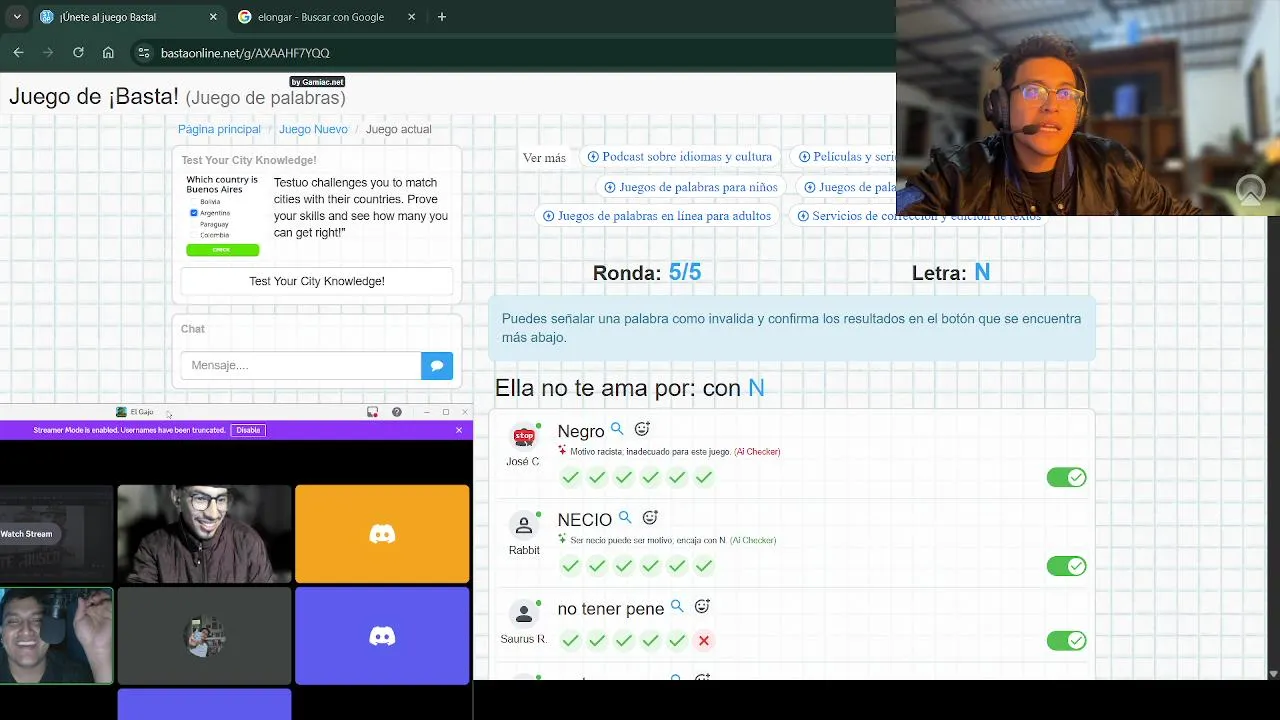Select the laughing man with microphone video tile

[x=56, y=636]
